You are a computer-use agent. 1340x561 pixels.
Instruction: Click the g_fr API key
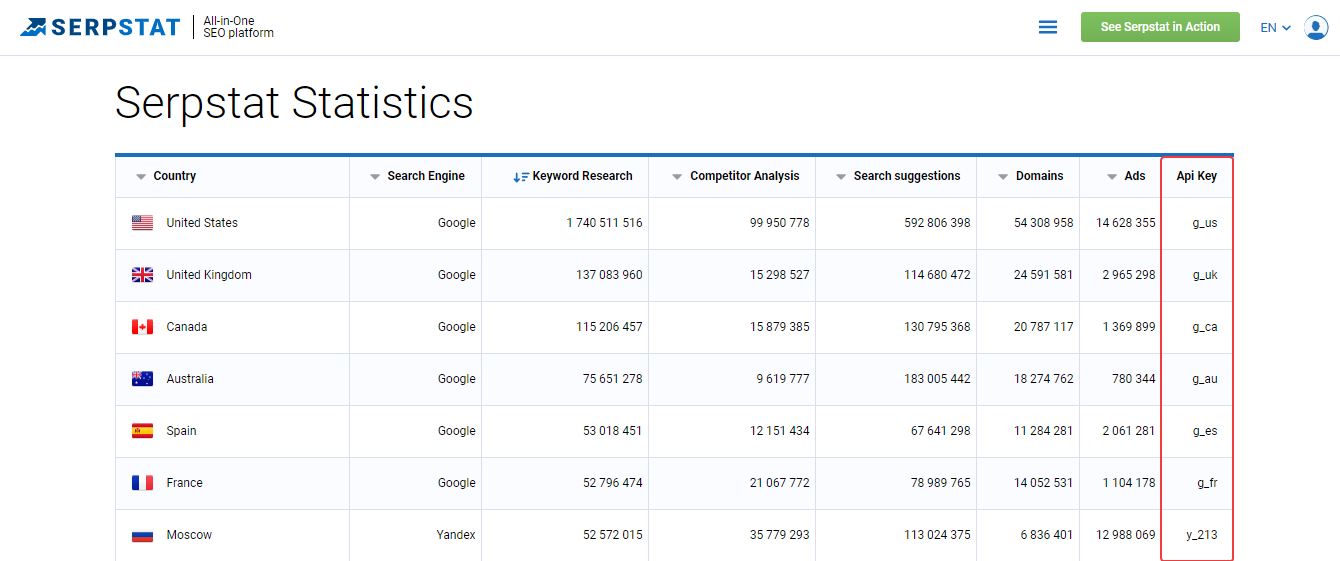(1207, 483)
